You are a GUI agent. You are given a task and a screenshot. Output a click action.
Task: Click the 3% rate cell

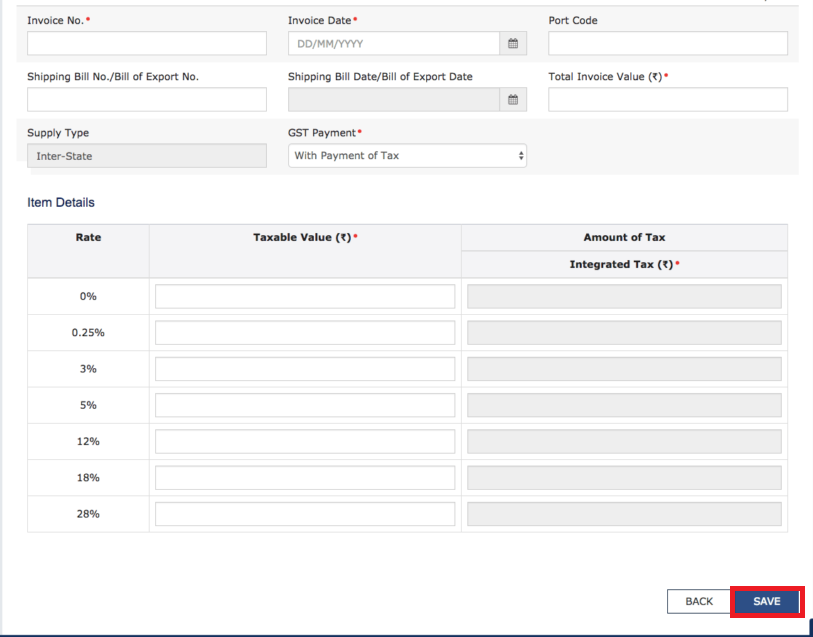pyautogui.click(x=88, y=369)
